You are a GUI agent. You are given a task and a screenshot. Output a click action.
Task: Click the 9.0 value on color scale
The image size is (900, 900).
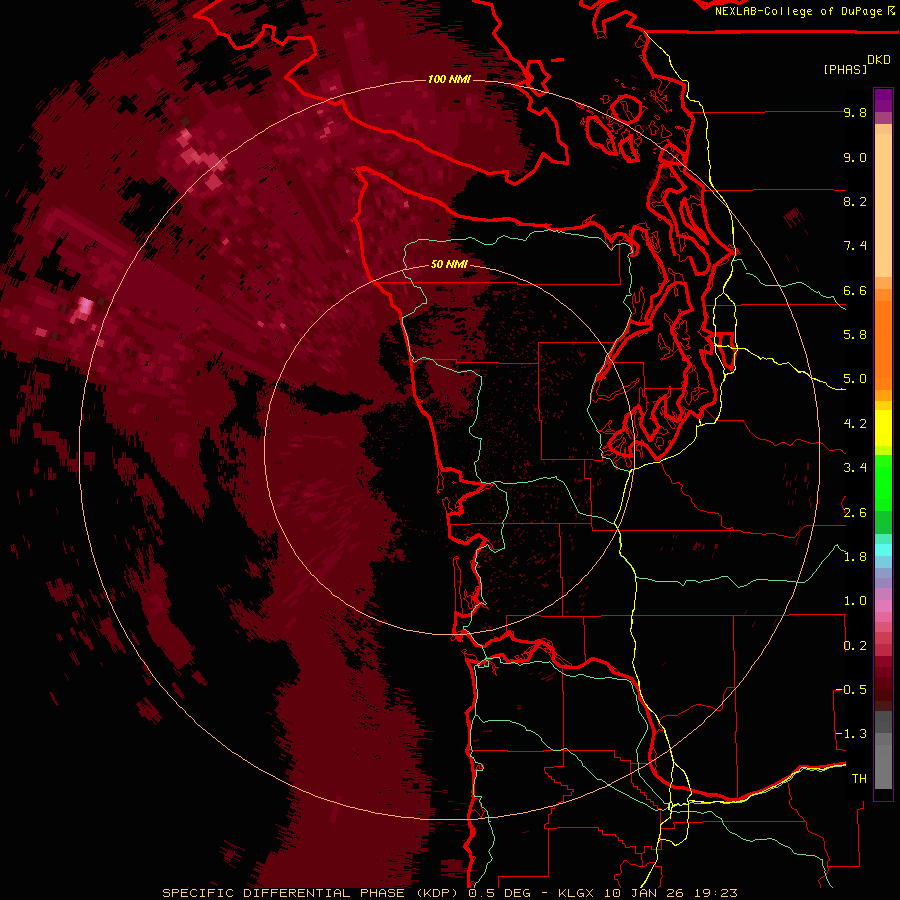coord(855,157)
